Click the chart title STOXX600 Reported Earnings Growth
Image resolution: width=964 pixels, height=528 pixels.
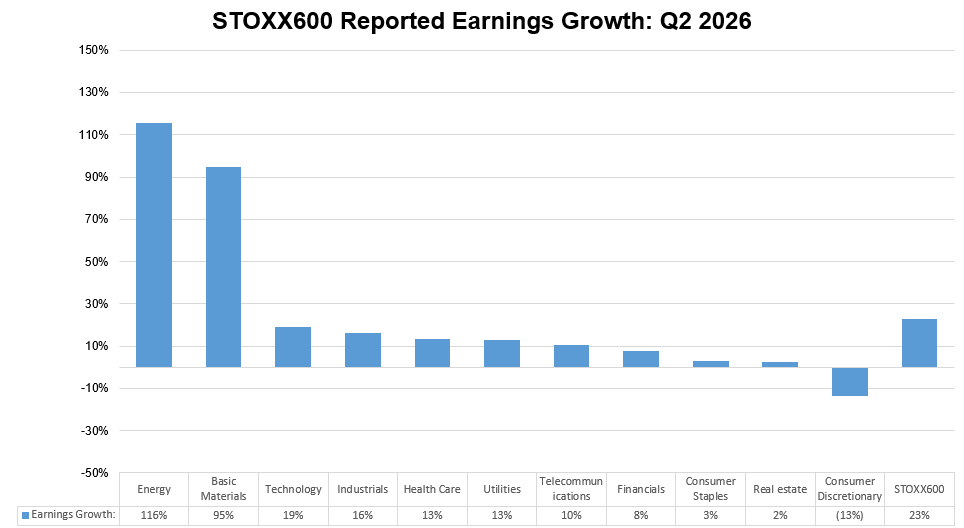(x=481, y=21)
